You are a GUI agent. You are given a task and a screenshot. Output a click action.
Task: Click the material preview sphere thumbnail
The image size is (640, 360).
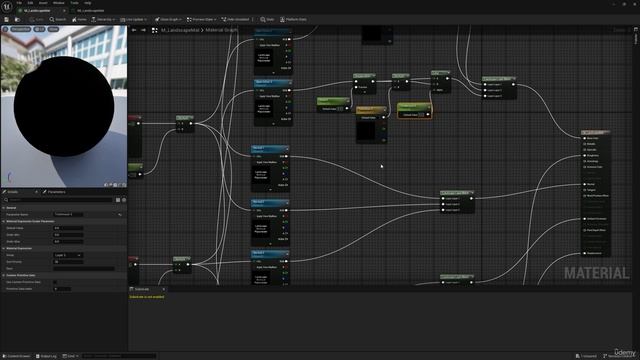pos(64,107)
